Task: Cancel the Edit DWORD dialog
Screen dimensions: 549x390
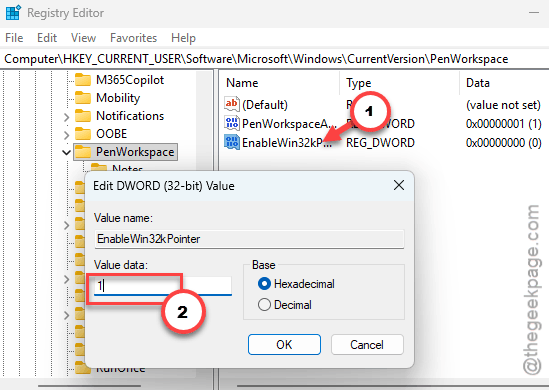Action: click(x=367, y=344)
